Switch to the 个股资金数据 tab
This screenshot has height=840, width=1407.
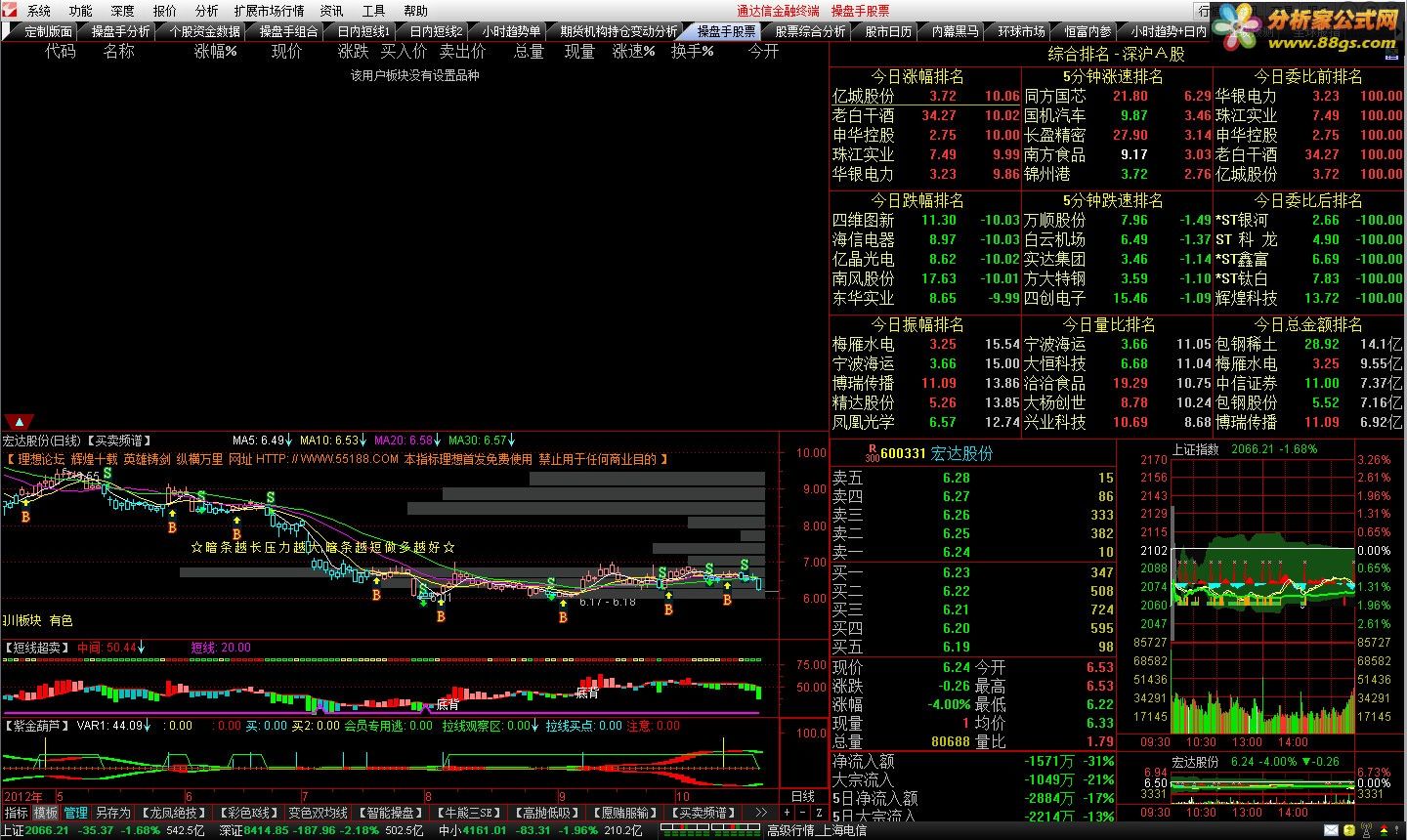[x=204, y=31]
